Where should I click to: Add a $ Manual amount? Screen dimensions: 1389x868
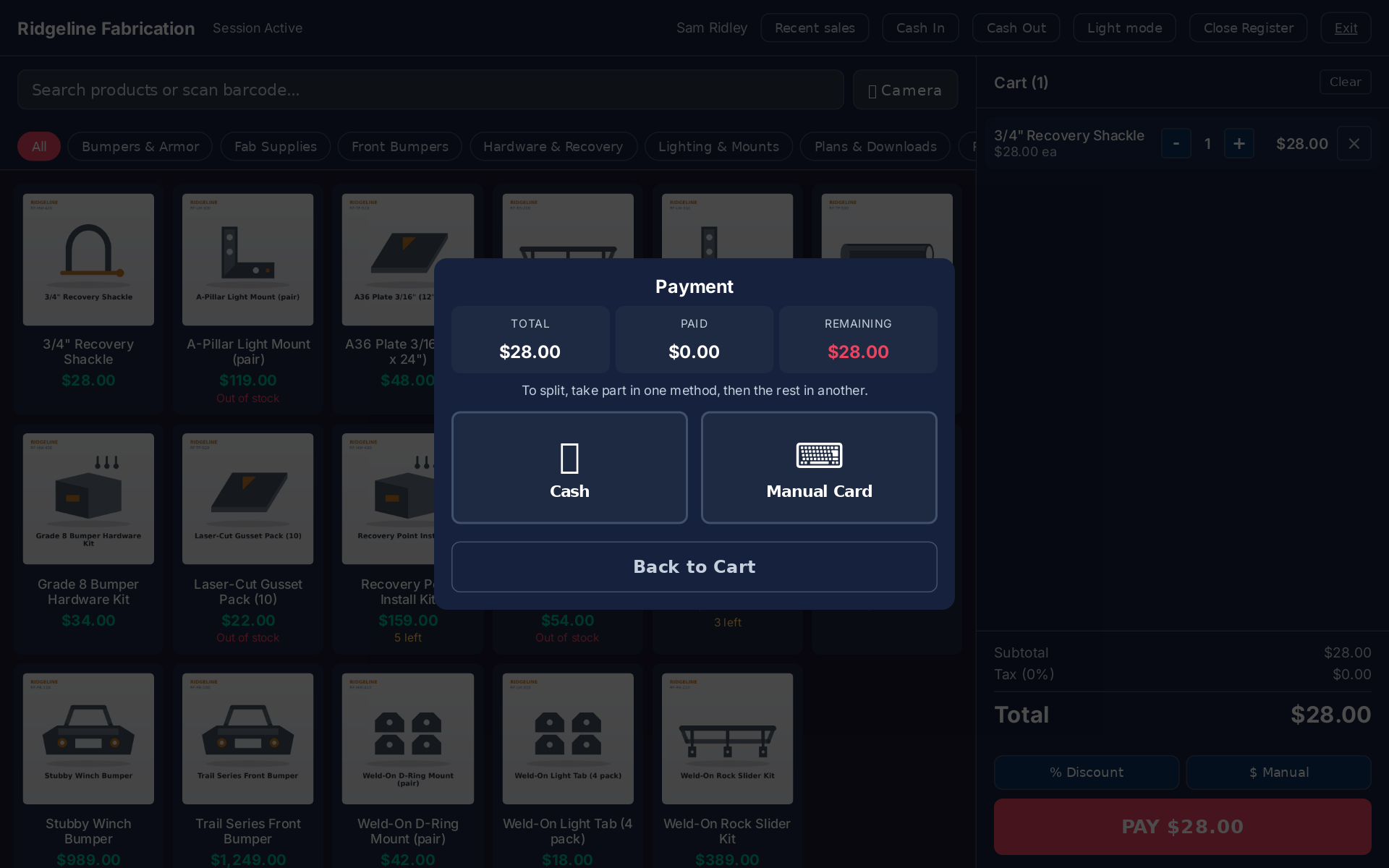(1278, 773)
